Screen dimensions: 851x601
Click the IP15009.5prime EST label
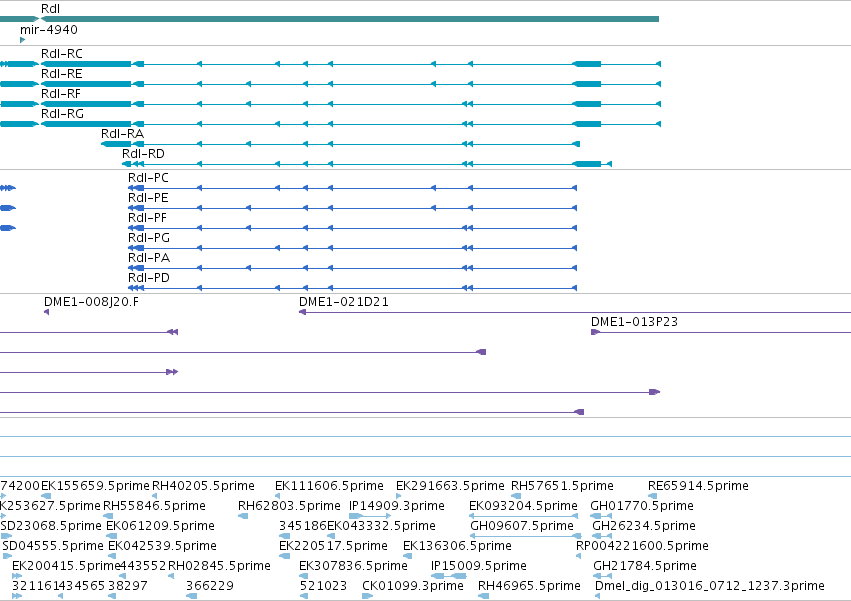pyautogui.click(x=479, y=566)
